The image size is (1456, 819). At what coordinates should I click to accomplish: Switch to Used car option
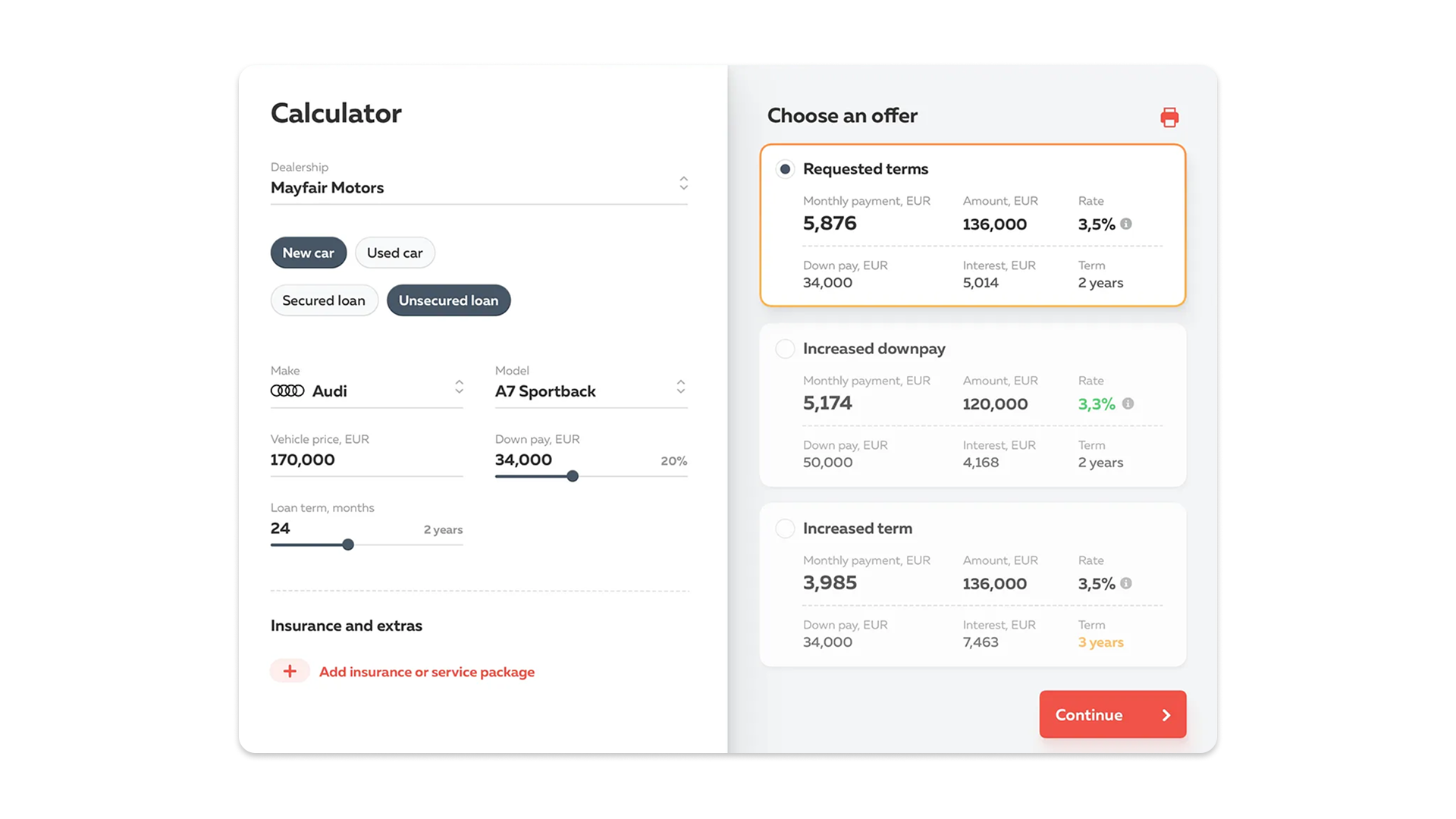tap(394, 253)
